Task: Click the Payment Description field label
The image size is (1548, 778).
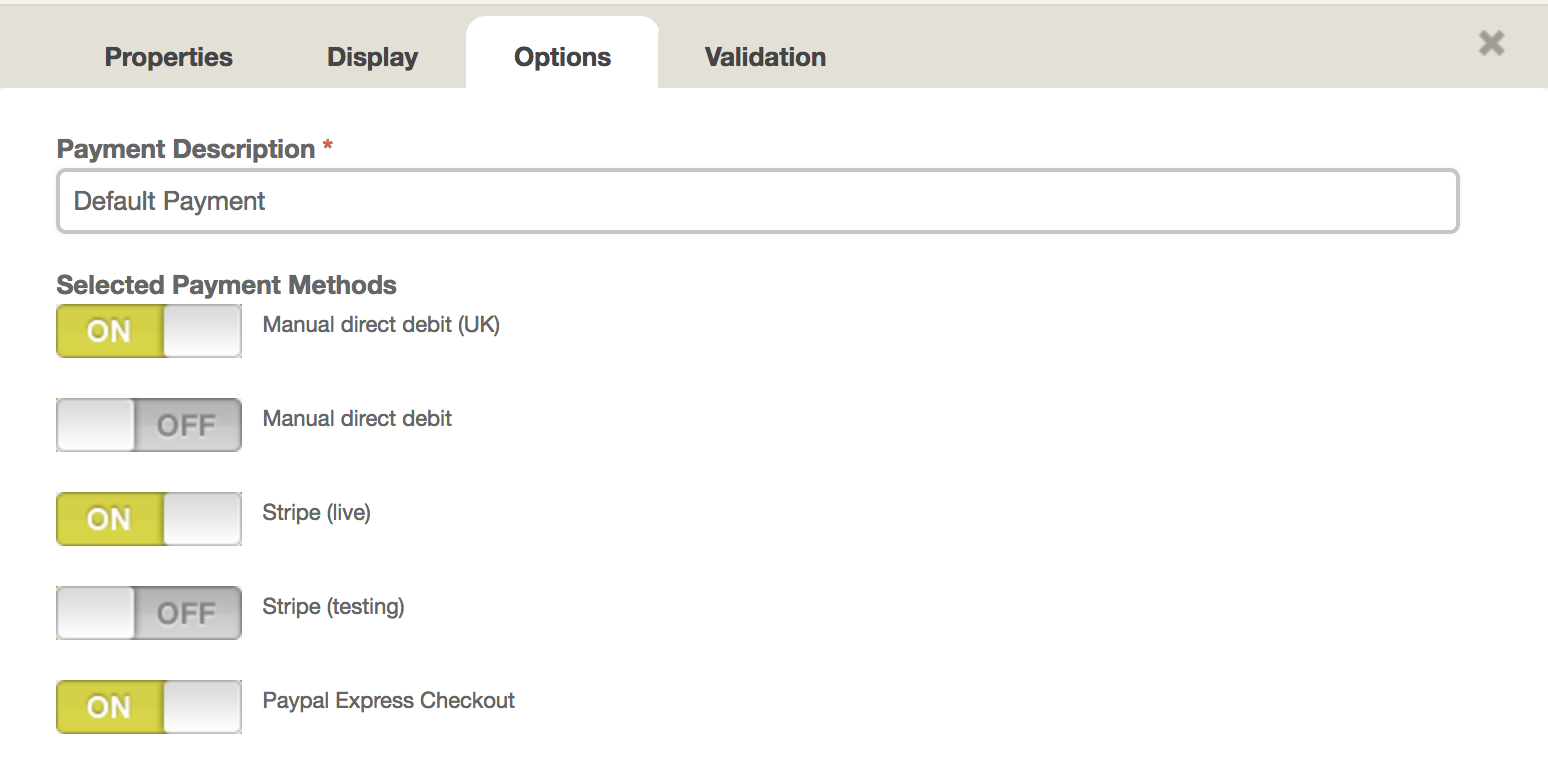Action: tap(186, 149)
